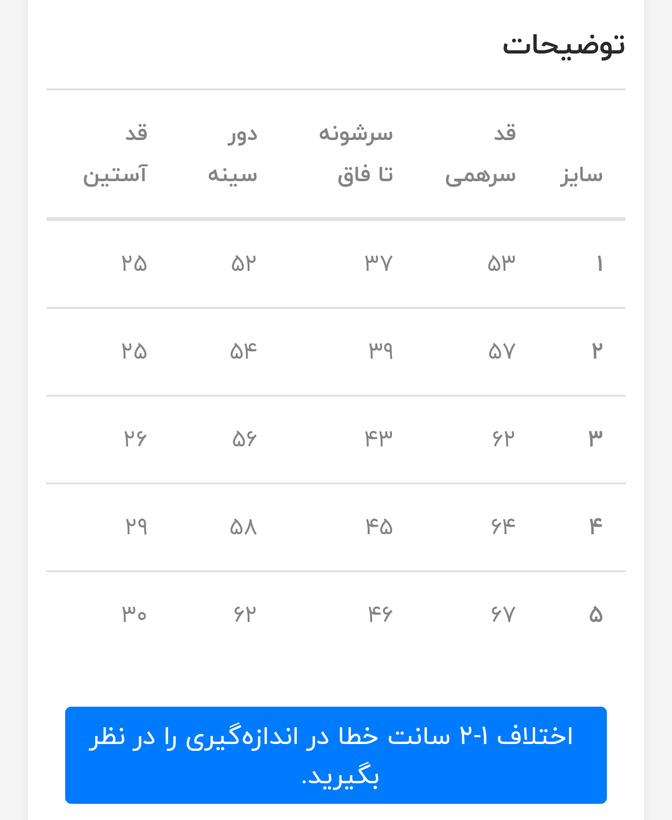Select size ۳ in the سایز column

[596, 438]
